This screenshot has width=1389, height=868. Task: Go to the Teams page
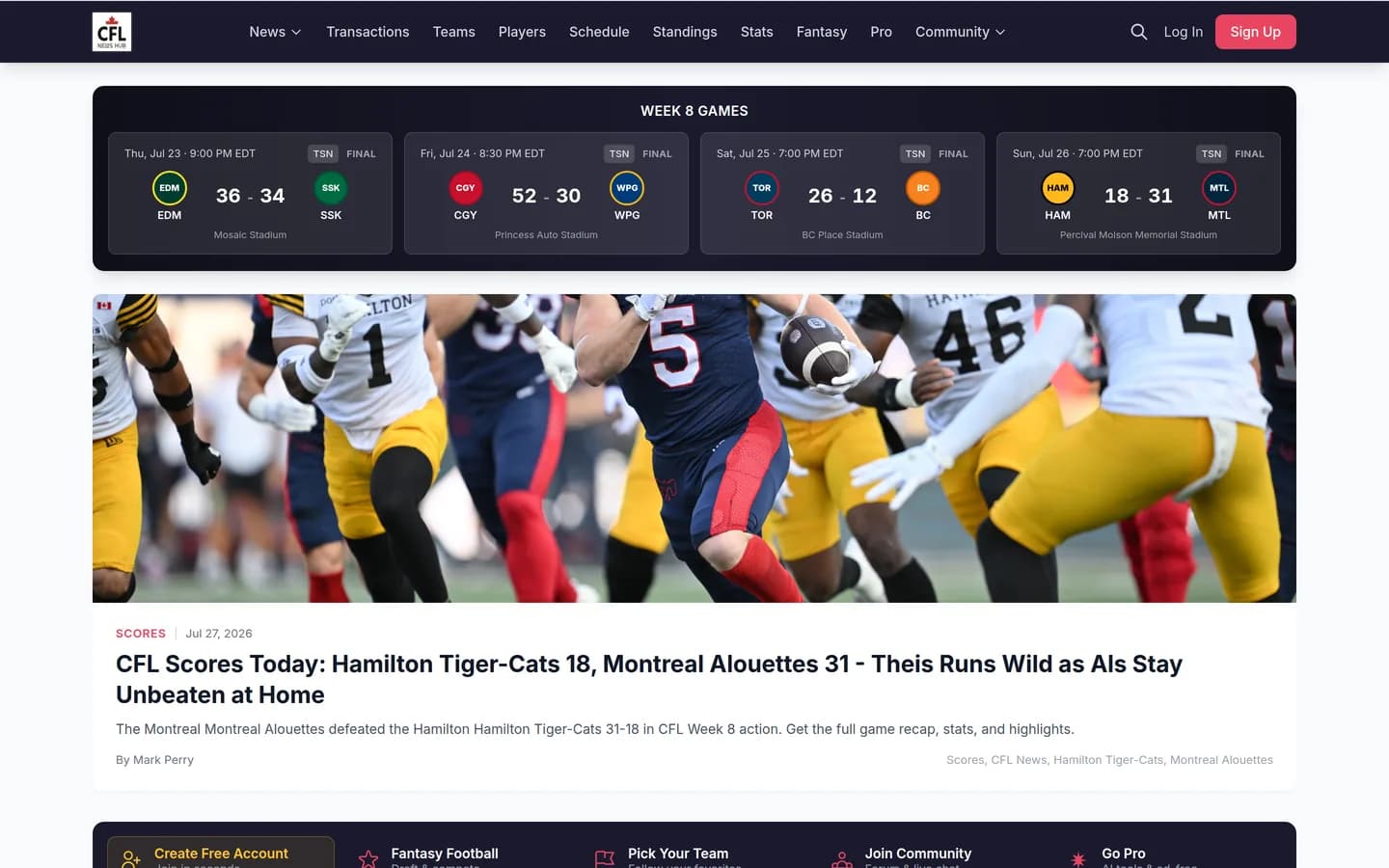(x=453, y=32)
